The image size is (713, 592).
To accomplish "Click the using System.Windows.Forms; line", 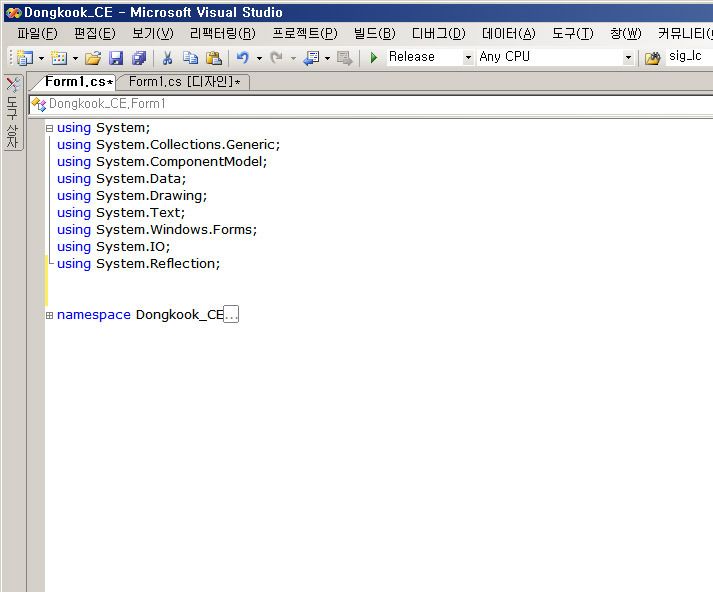I will point(157,230).
